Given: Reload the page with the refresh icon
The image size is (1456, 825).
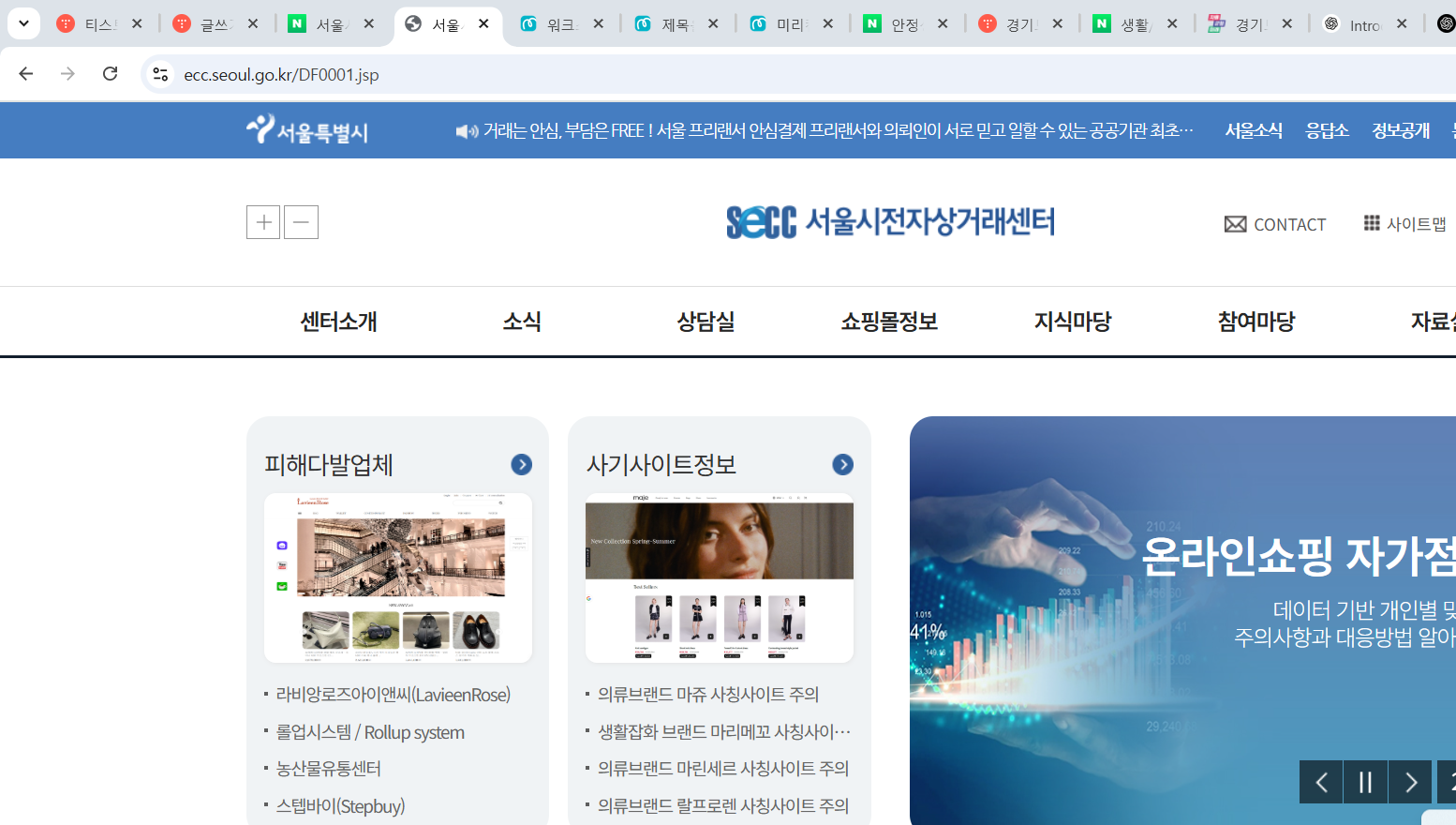Looking at the screenshot, I should coord(110,73).
